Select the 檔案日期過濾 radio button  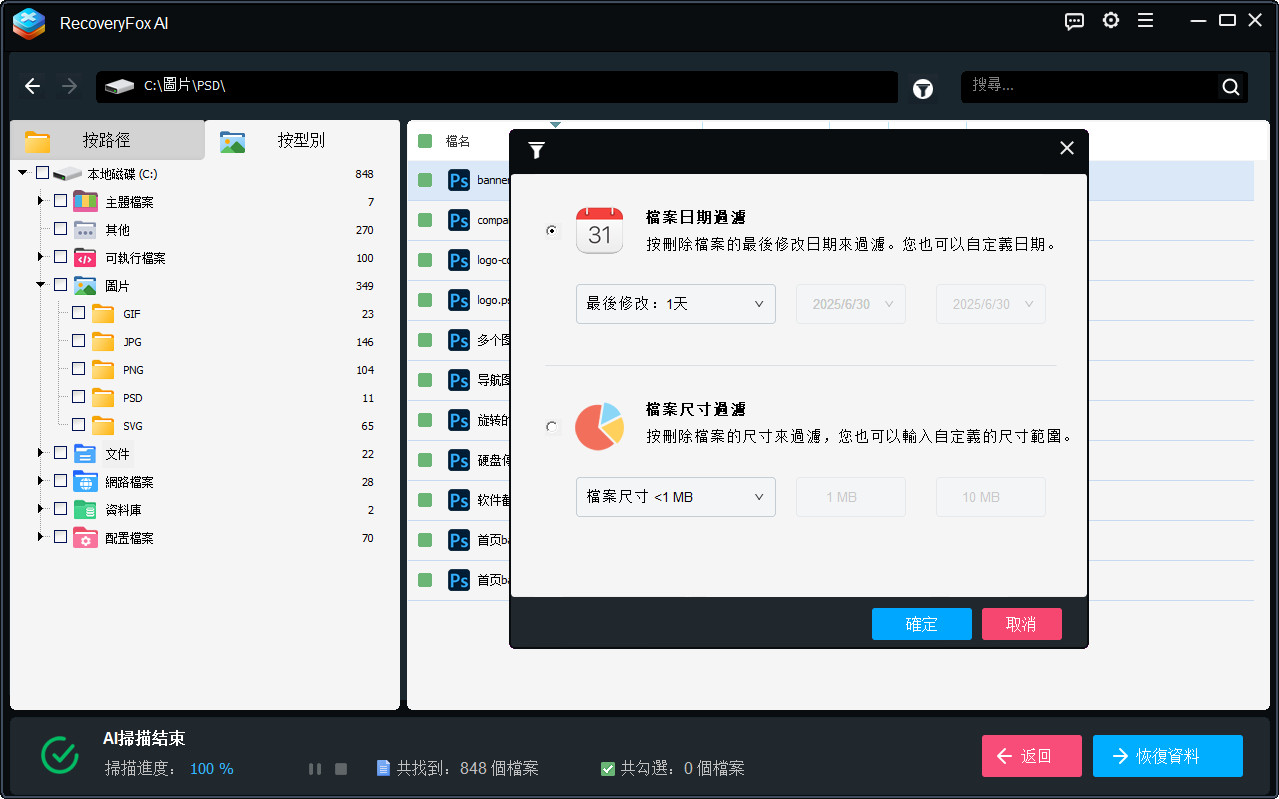click(551, 230)
